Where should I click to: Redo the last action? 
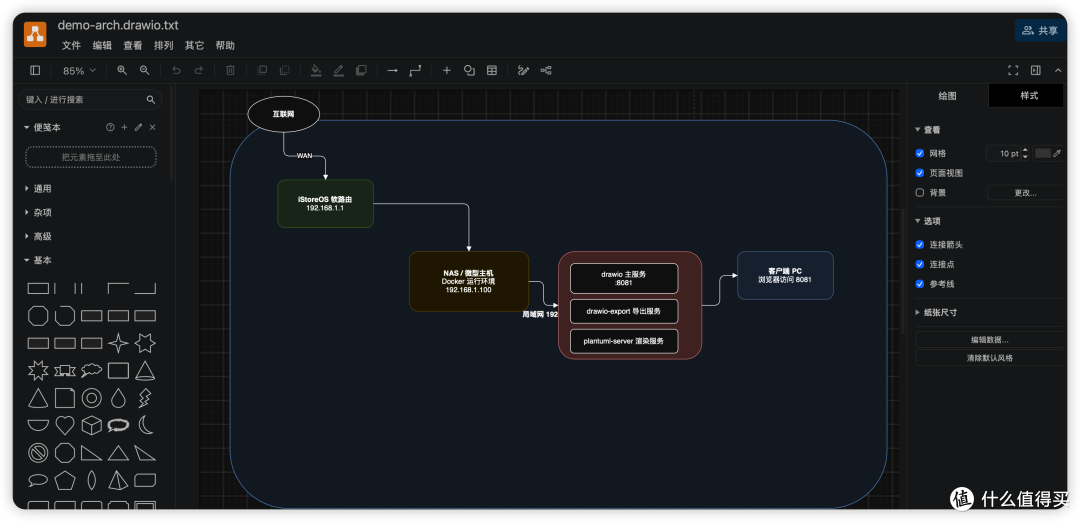198,70
